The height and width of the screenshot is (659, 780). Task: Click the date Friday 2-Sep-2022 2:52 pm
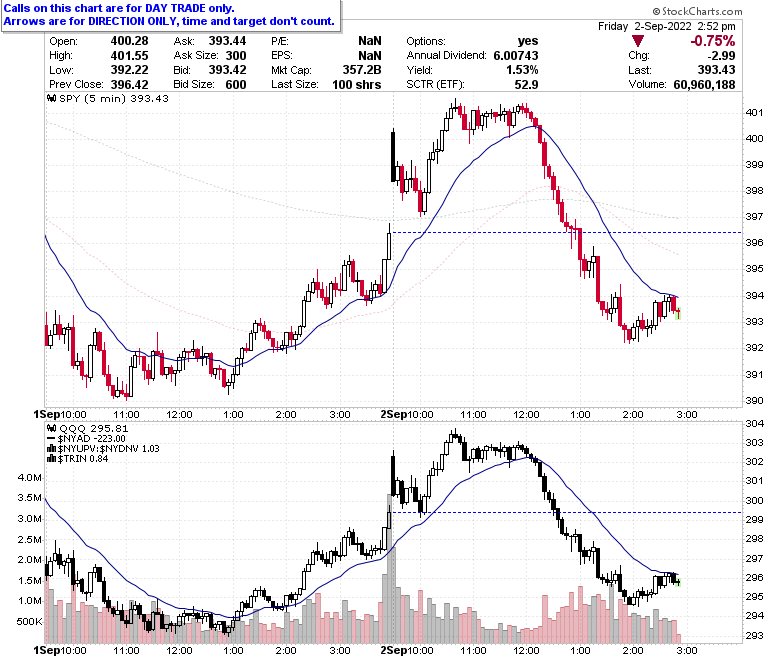coord(667,26)
